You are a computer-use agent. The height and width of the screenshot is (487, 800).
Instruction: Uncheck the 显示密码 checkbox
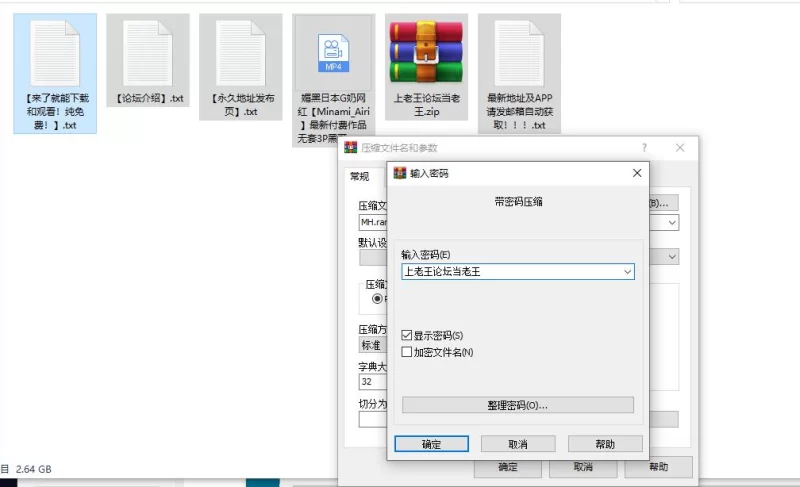407,335
